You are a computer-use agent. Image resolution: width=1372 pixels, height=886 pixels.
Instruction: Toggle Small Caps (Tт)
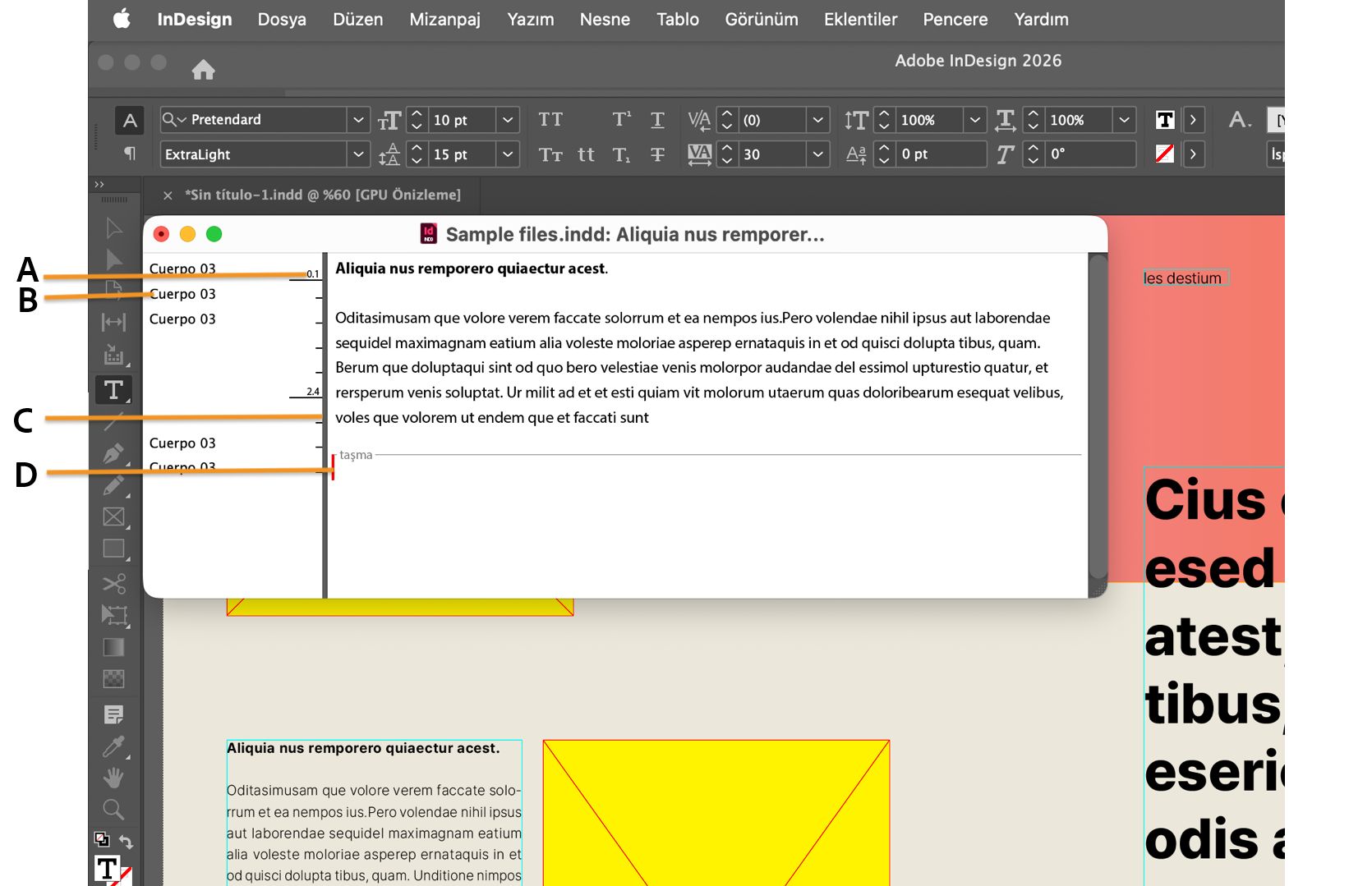pyautogui.click(x=550, y=154)
